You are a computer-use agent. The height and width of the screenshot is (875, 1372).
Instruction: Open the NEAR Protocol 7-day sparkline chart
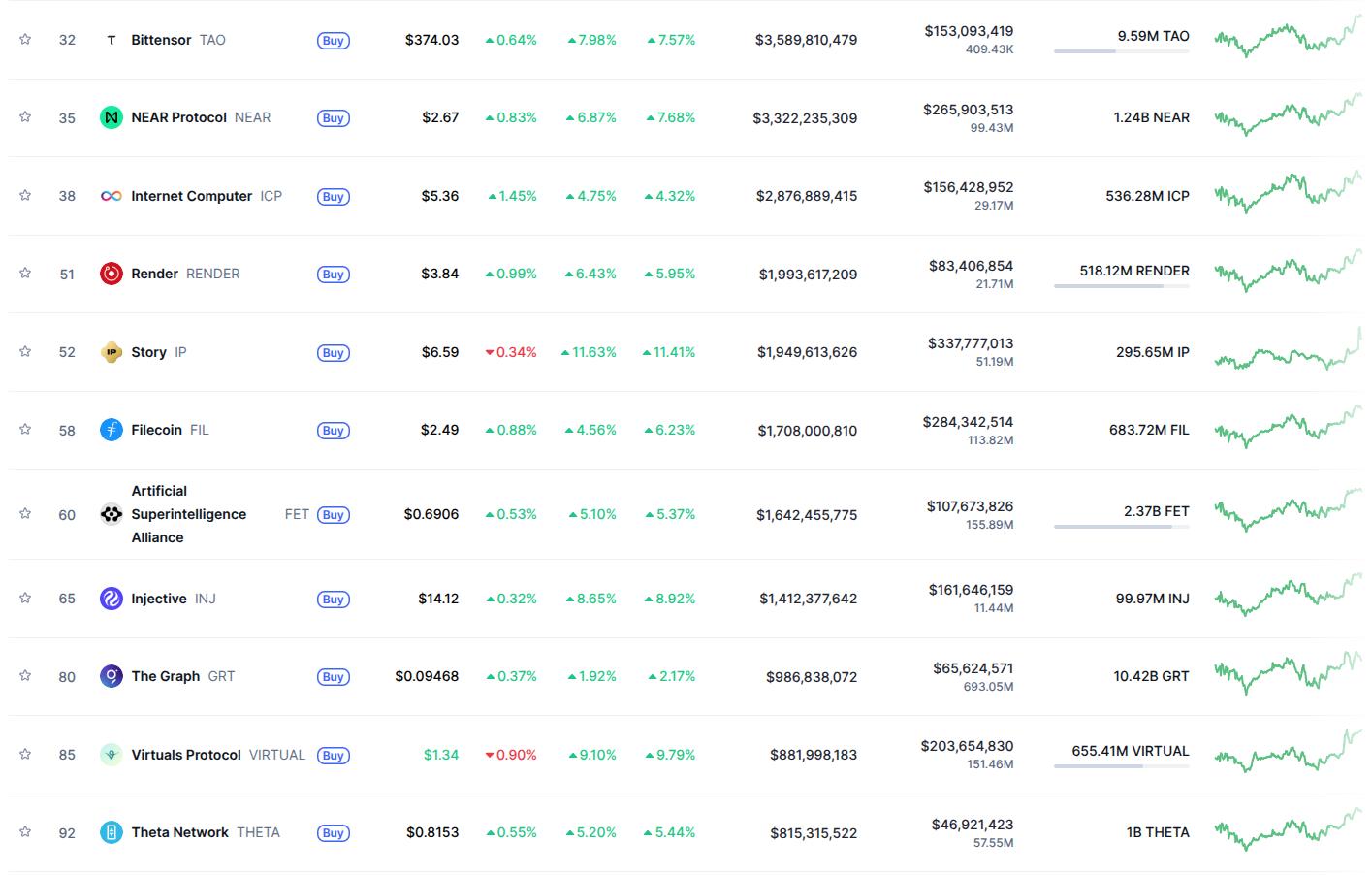click(1289, 115)
